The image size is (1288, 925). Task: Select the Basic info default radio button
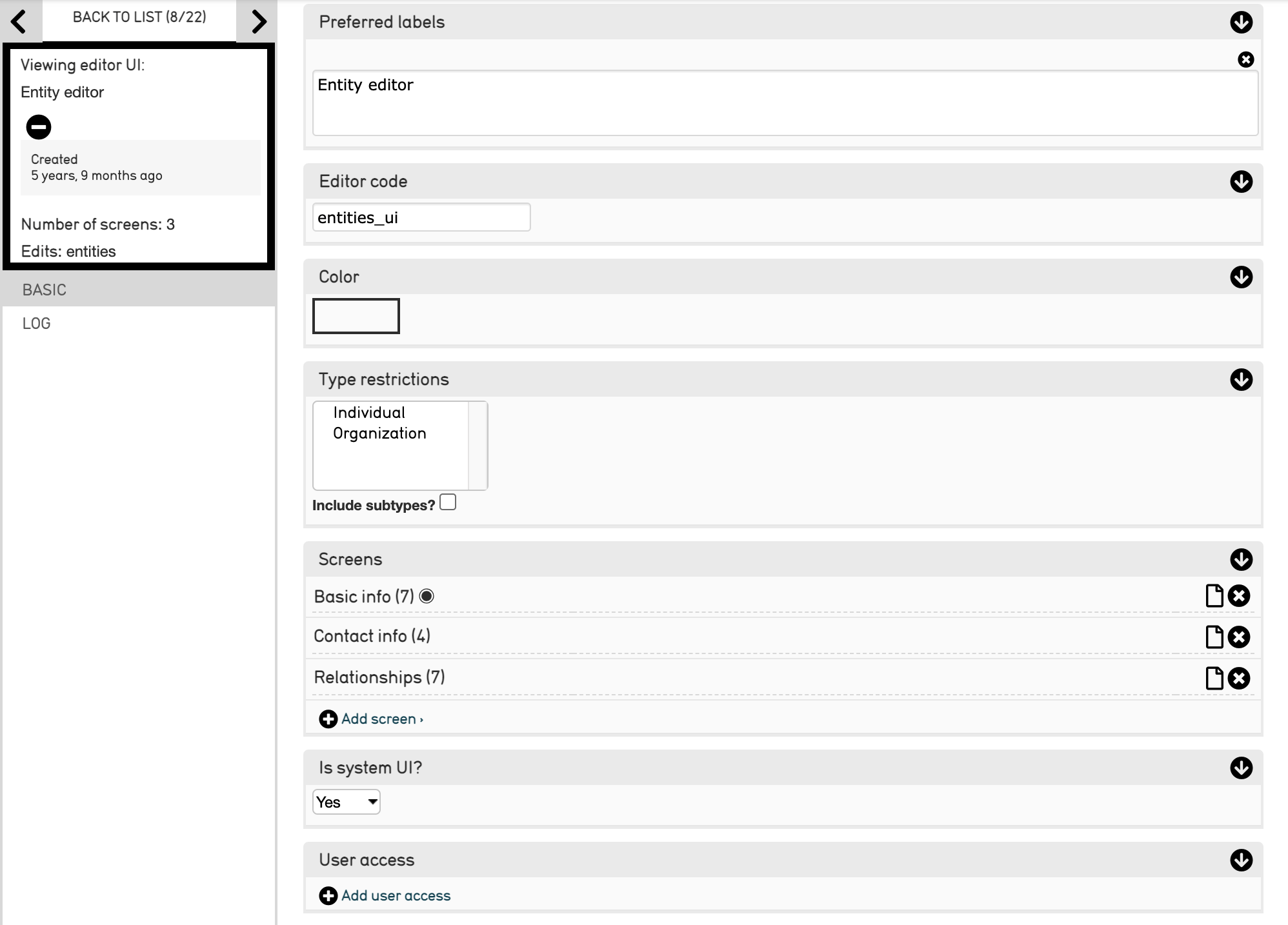click(427, 597)
